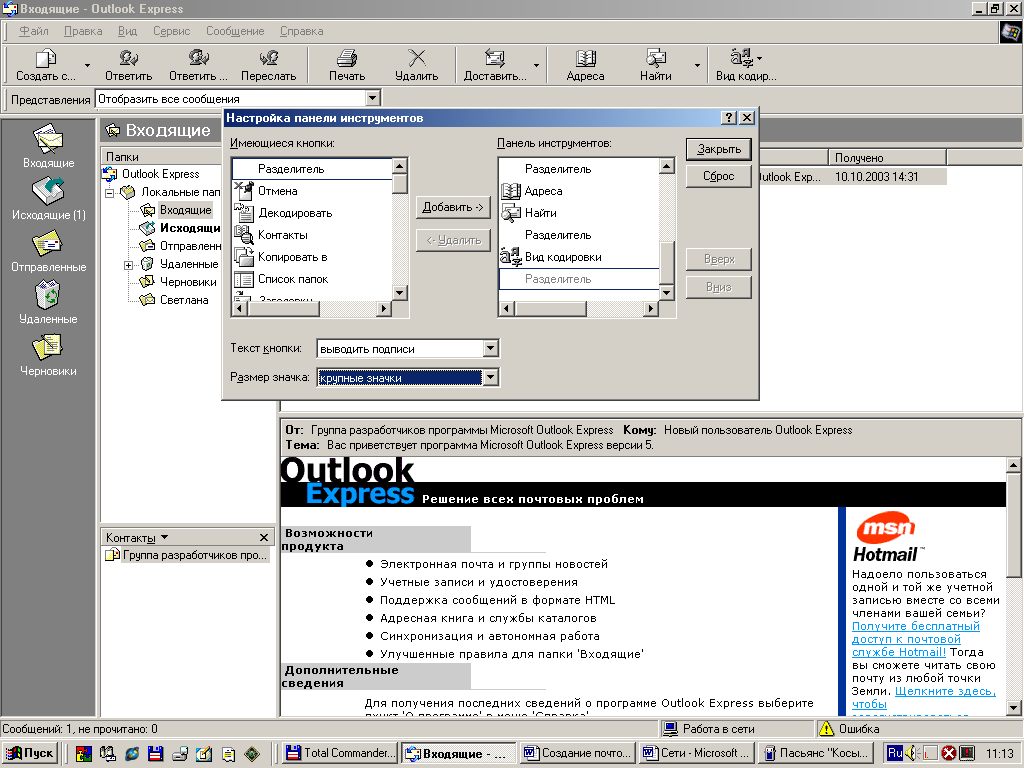The height and width of the screenshot is (768, 1024).
Task: Open Черновики in the Outlook bar
Action: [48, 355]
